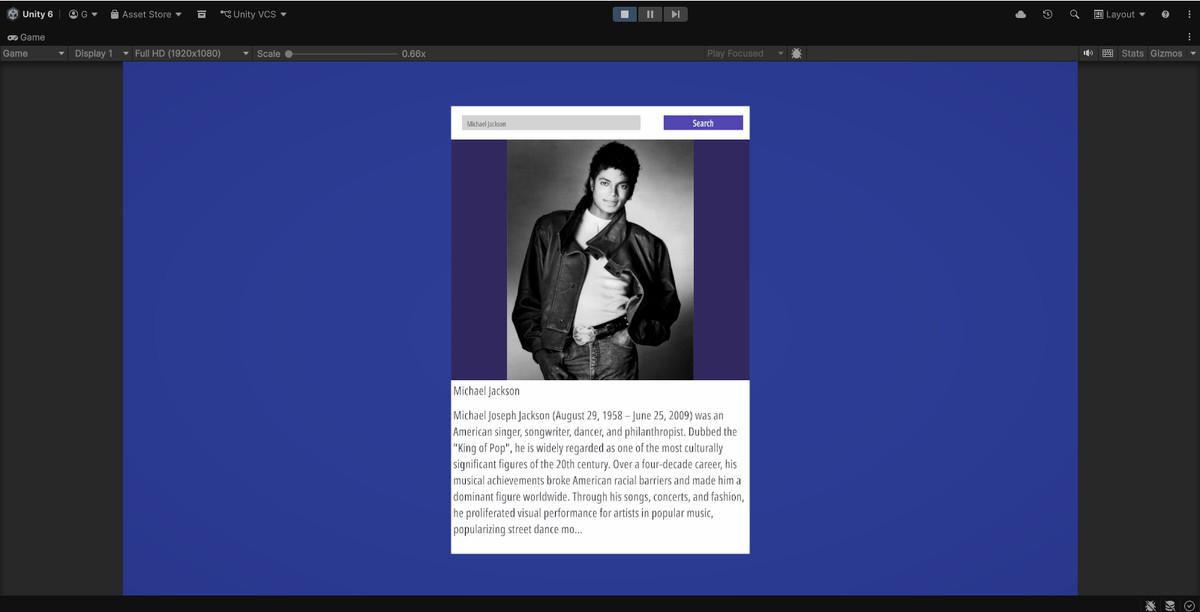Toggle the keyboard shortcuts icon

click(x=1108, y=53)
